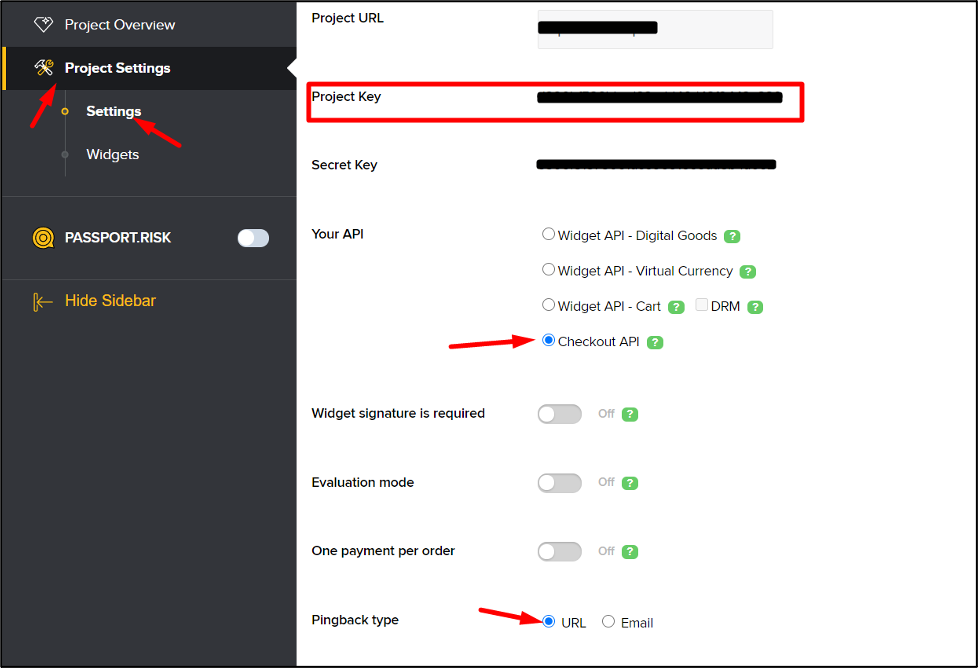Select Widget API - Cart radio option
The height and width of the screenshot is (668, 979).
pyautogui.click(x=548, y=305)
